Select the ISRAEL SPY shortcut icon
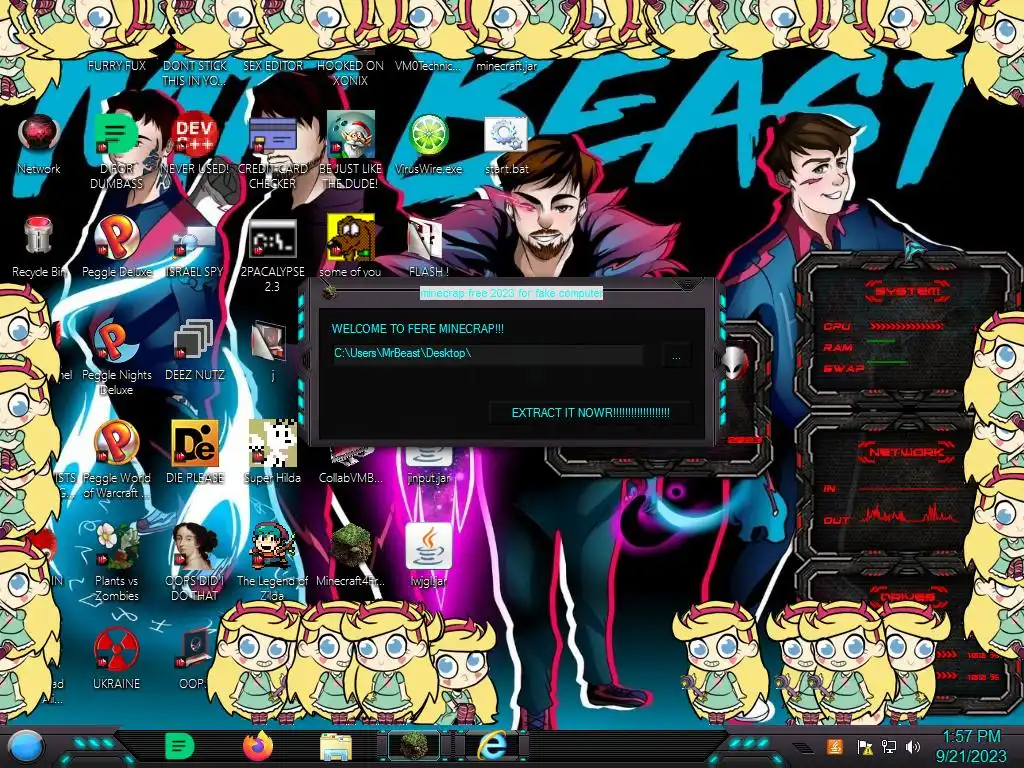This screenshot has width=1024, height=768. pyautogui.click(x=195, y=240)
